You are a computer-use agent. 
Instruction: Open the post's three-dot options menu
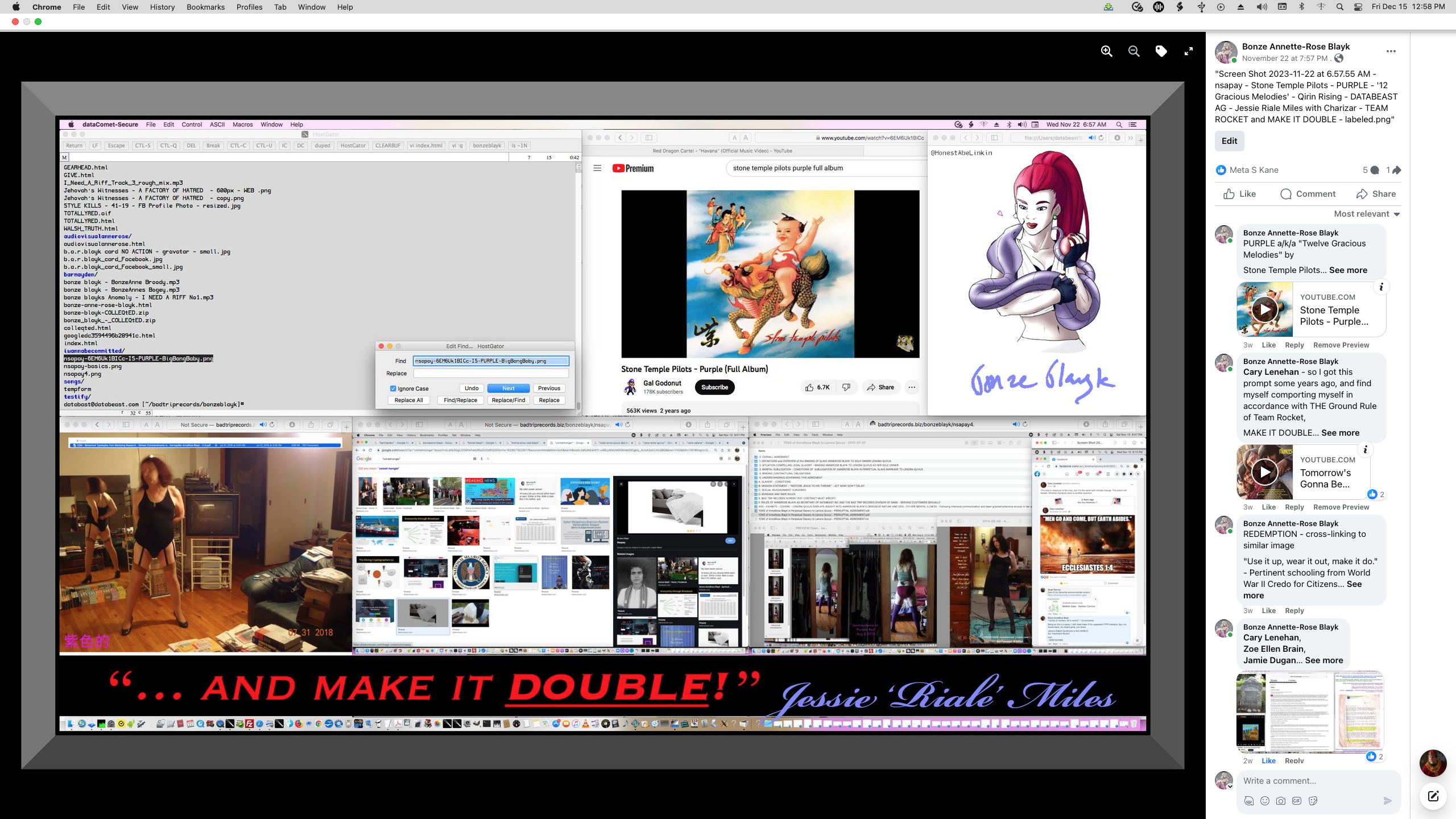point(1391,51)
